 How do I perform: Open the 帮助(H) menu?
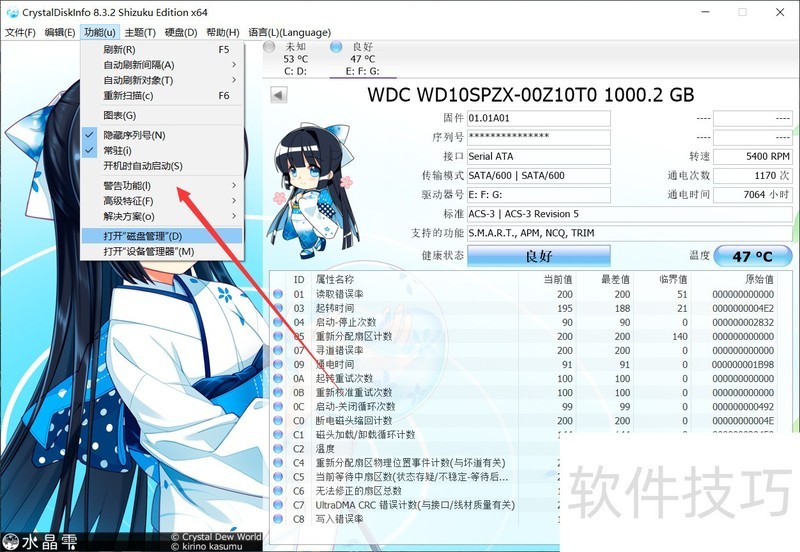tap(222, 32)
